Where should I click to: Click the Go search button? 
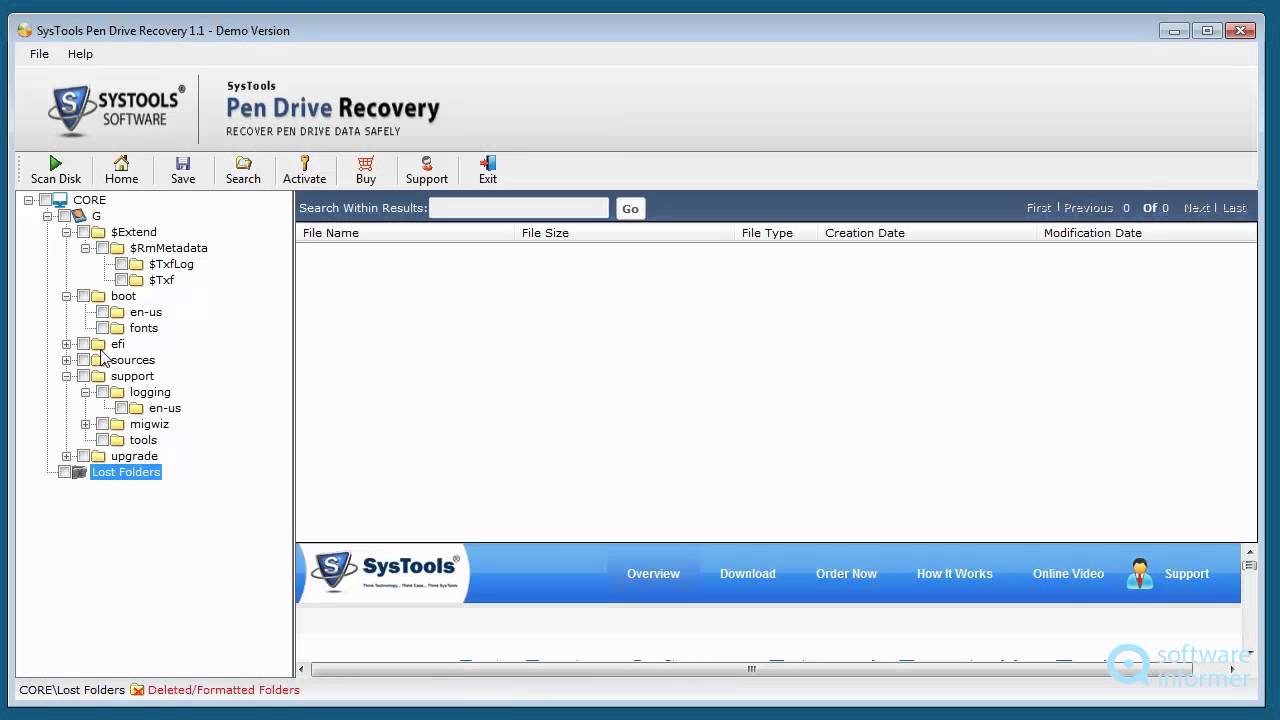tap(630, 208)
